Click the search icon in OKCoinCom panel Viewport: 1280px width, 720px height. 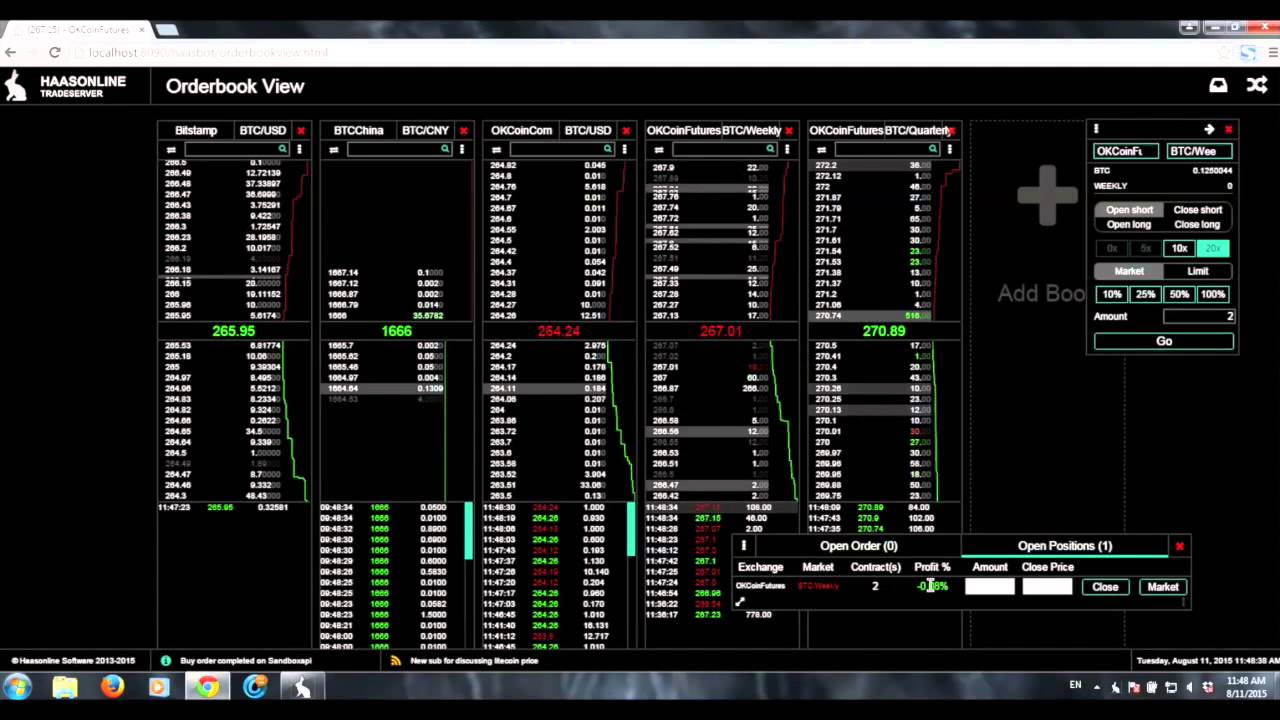[608, 149]
